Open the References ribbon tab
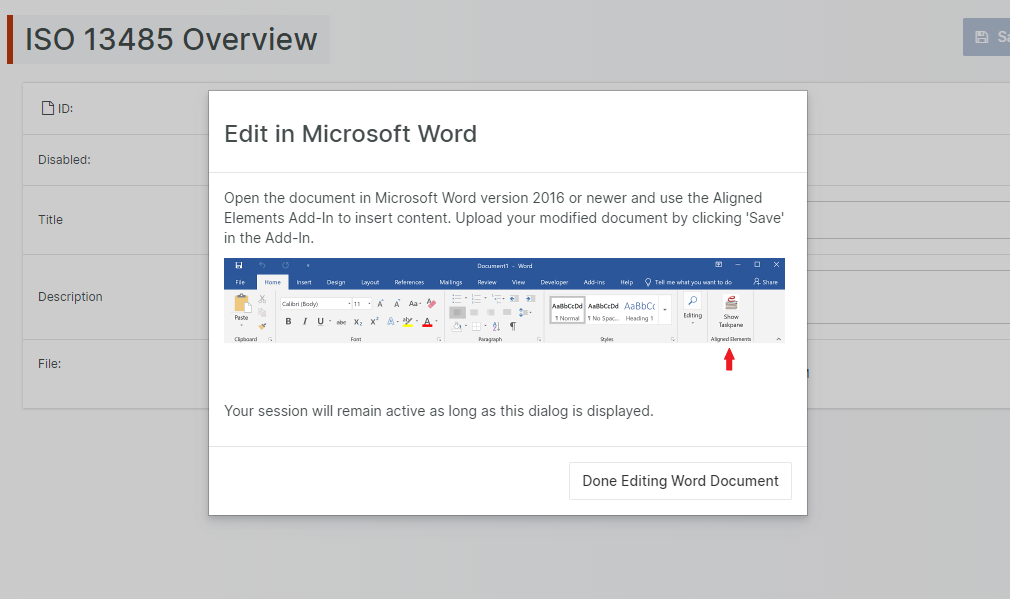Screen dimensions: 1010x599 point(408,282)
